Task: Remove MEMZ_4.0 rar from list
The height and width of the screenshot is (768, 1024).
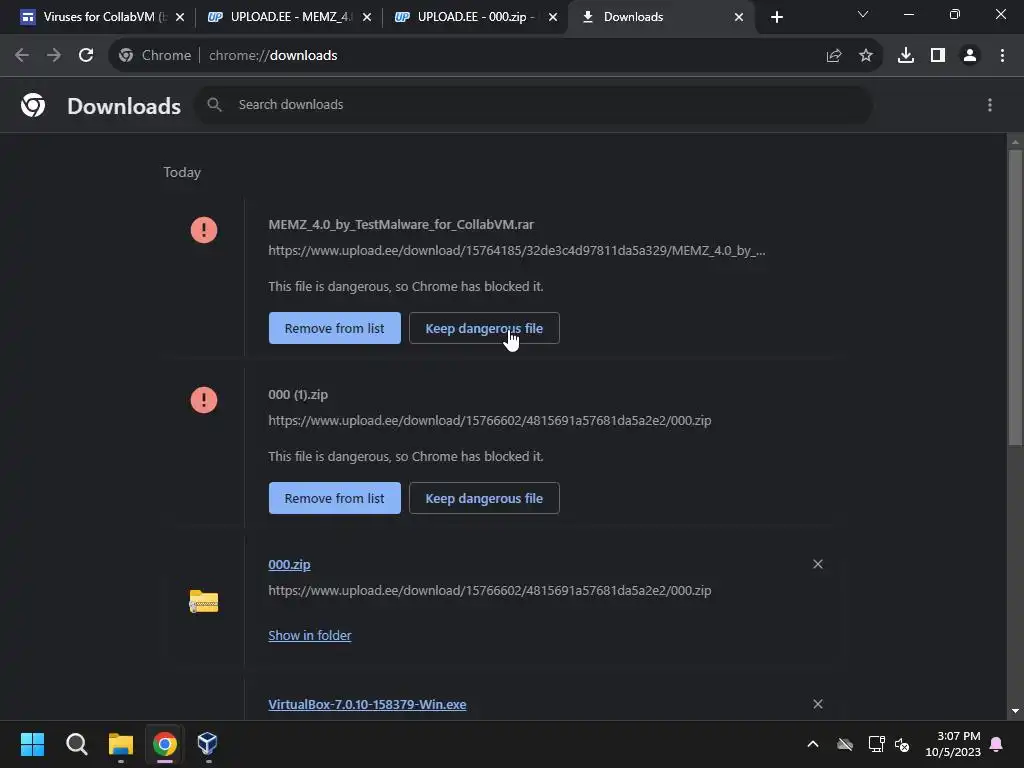Action: point(334,328)
